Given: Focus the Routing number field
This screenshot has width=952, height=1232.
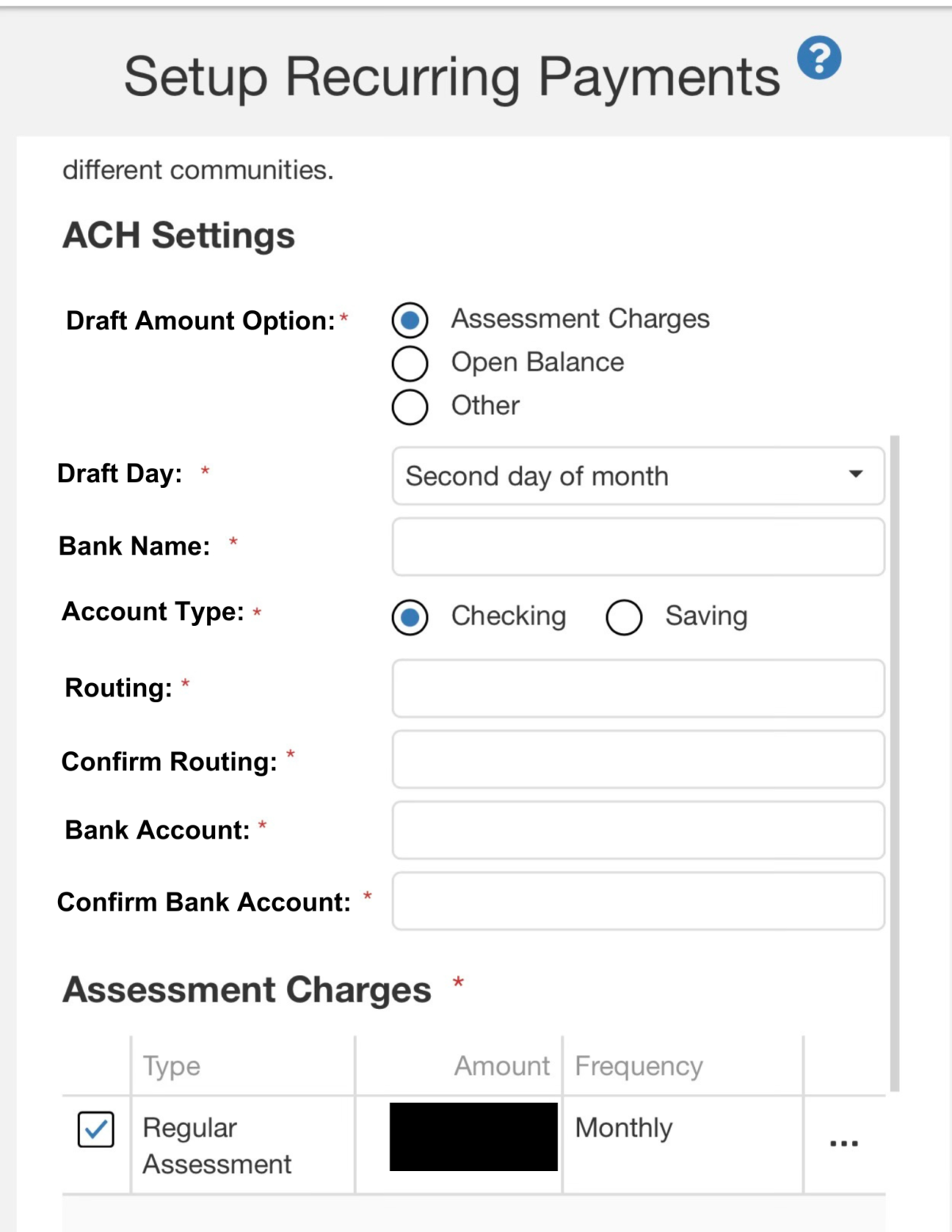Looking at the screenshot, I should 638,688.
